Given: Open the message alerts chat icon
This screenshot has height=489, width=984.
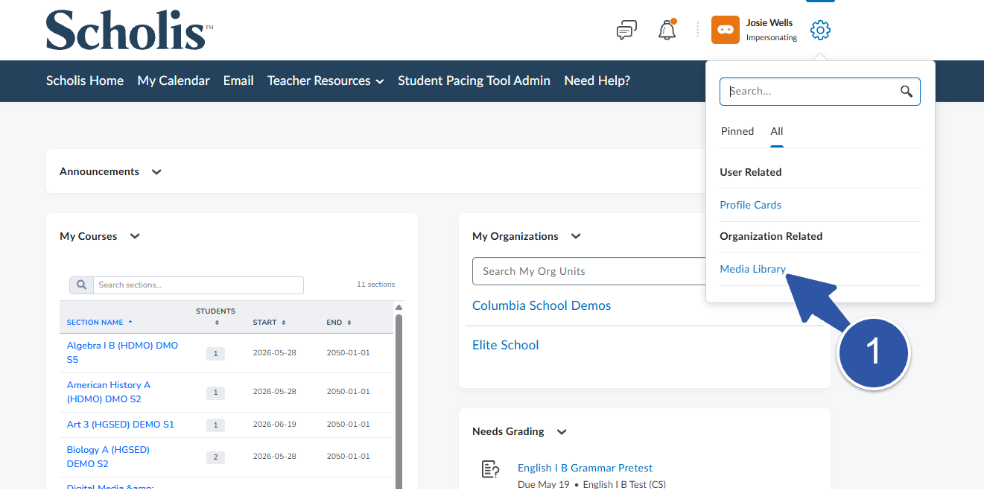Looking at the screenshot, I should 626,30.
